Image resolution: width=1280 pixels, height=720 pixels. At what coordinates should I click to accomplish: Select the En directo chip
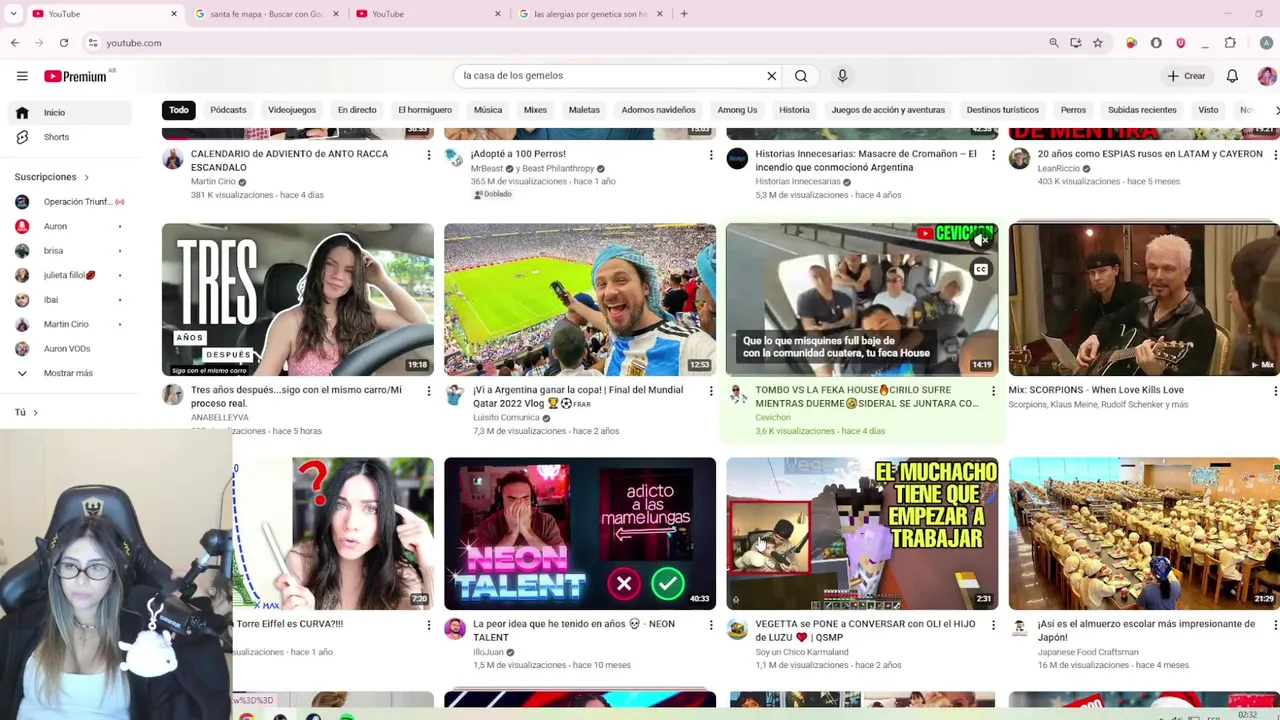point(357,110)
